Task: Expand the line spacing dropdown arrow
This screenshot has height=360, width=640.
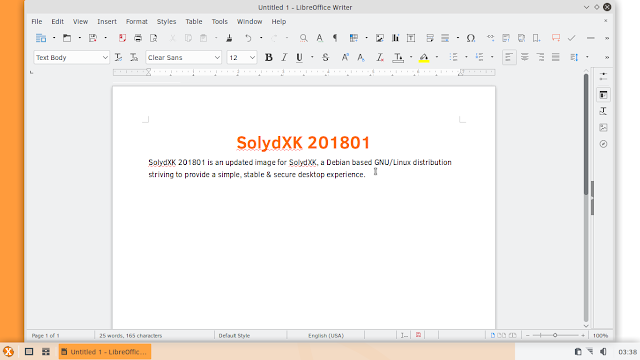Action: (x=587, y=58)
